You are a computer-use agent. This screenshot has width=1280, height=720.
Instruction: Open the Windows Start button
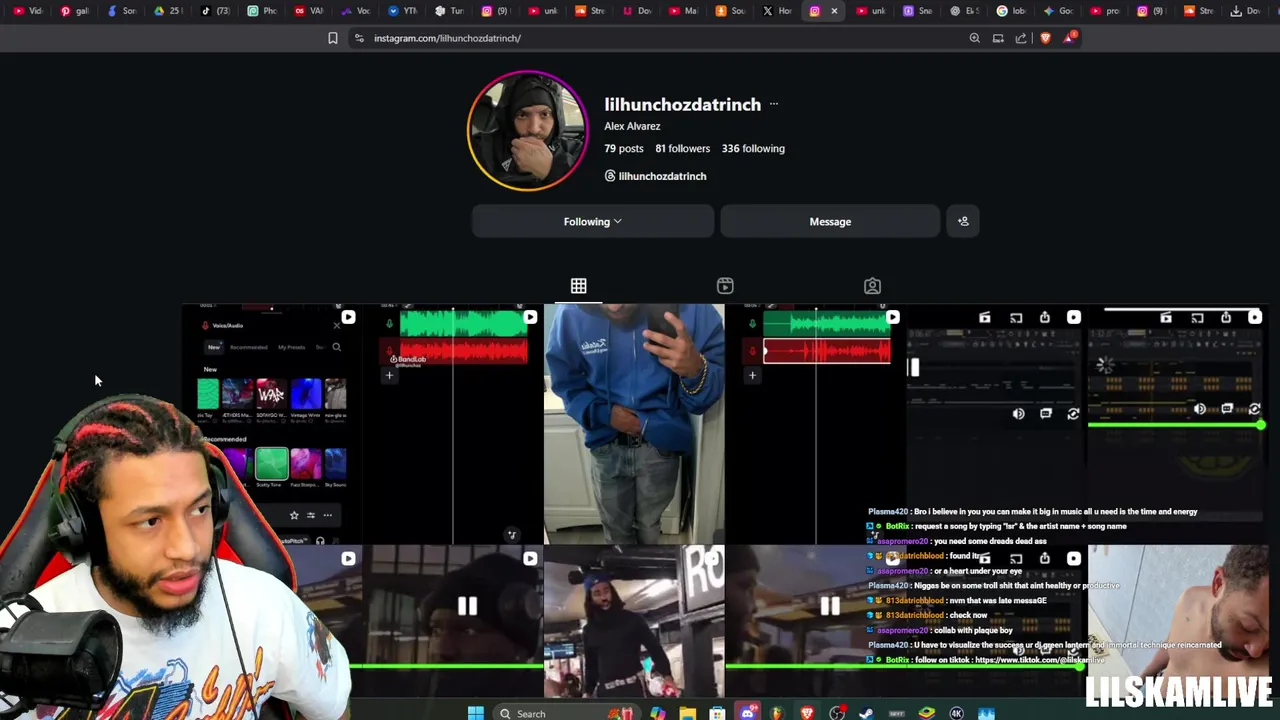[x=476, y=713]
